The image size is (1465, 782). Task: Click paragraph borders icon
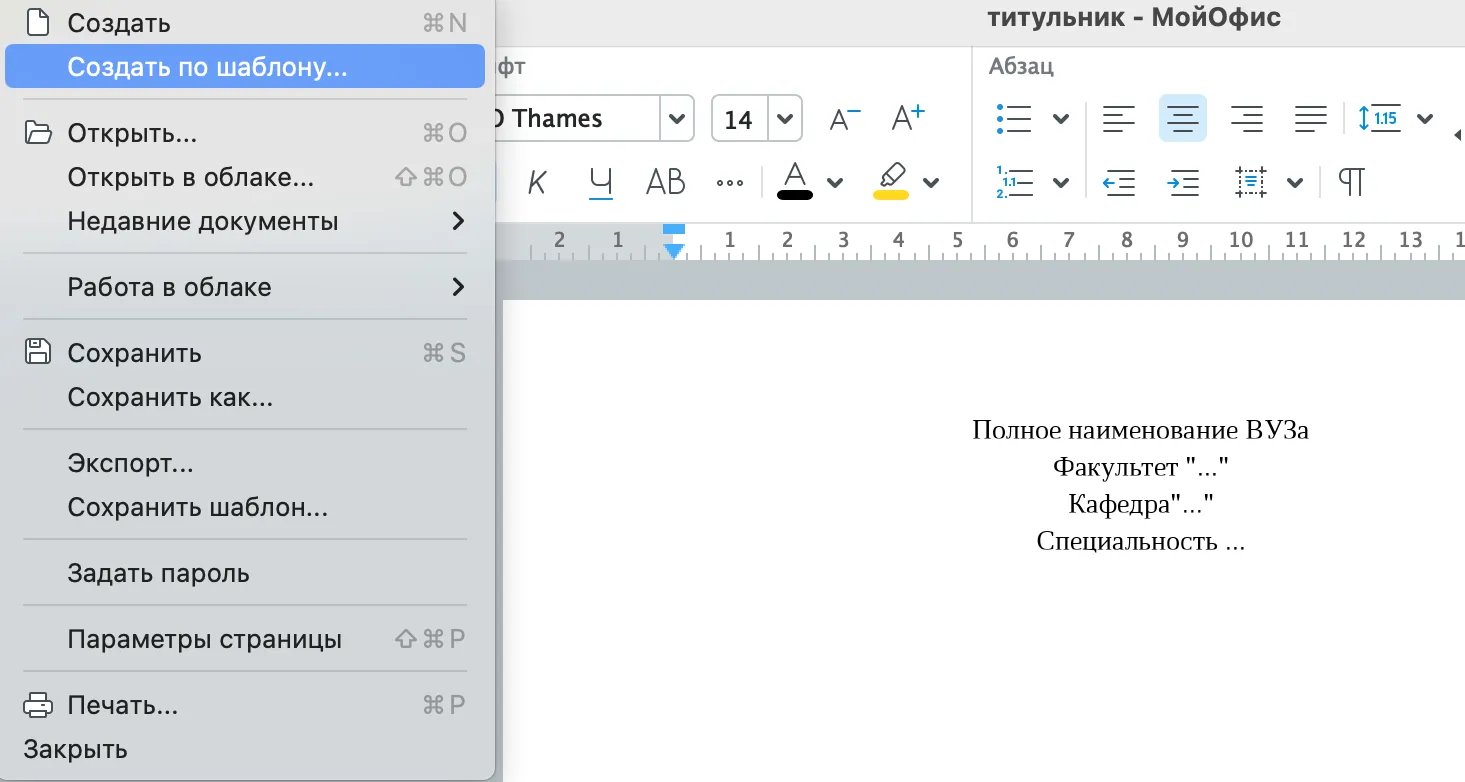[1250, 182]
